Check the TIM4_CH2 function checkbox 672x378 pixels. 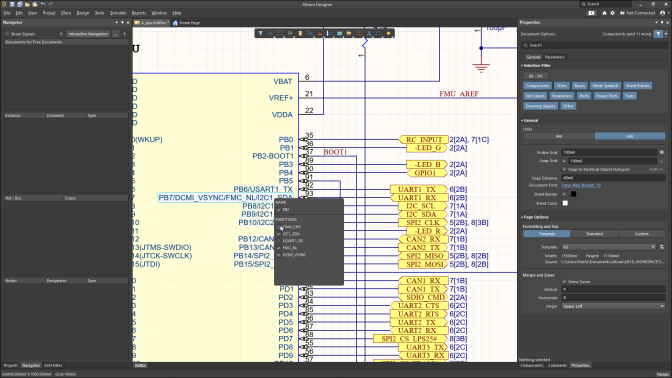click(x=279, y=227)
